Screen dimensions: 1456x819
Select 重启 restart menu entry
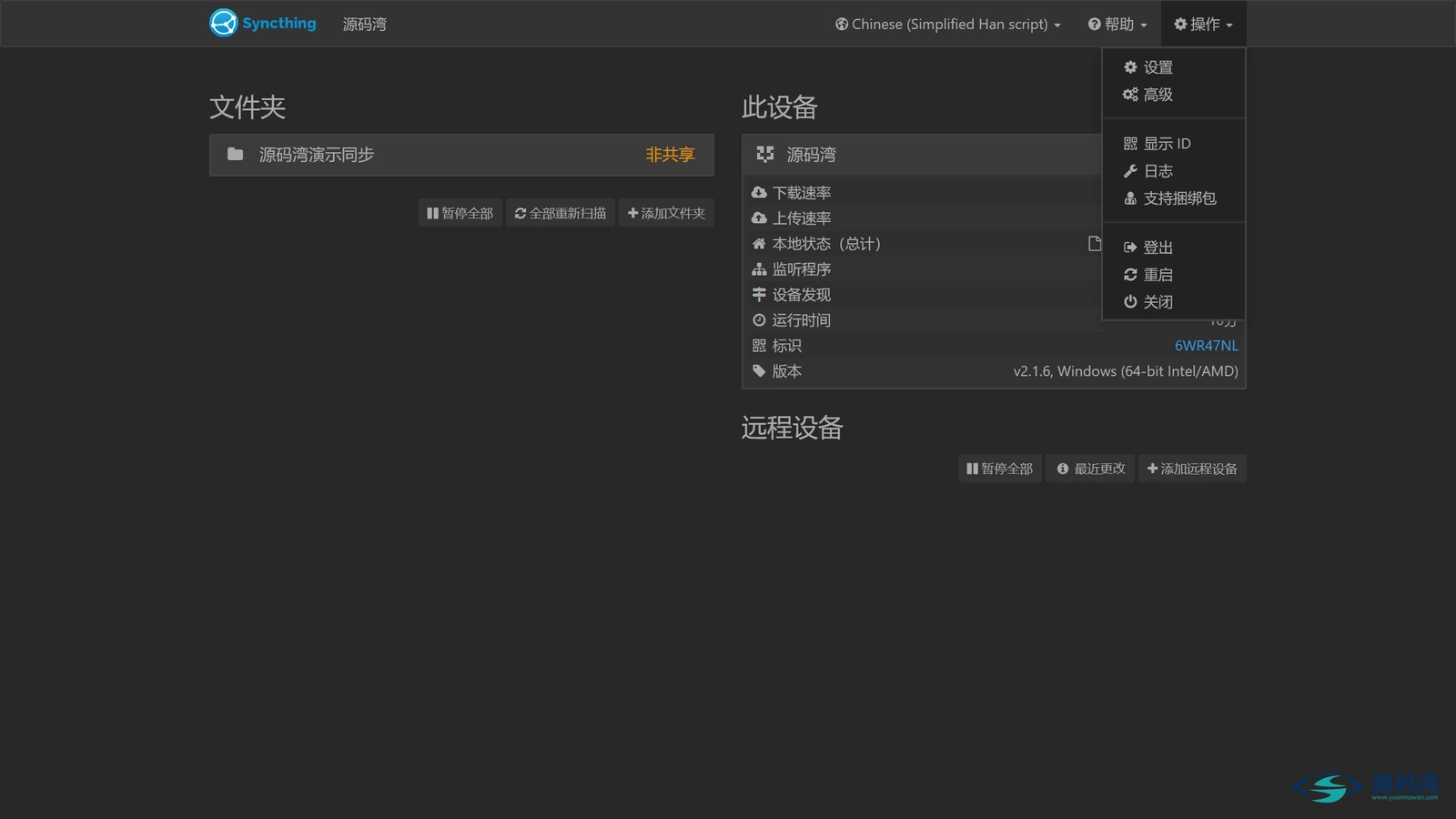pos(1173,275)
